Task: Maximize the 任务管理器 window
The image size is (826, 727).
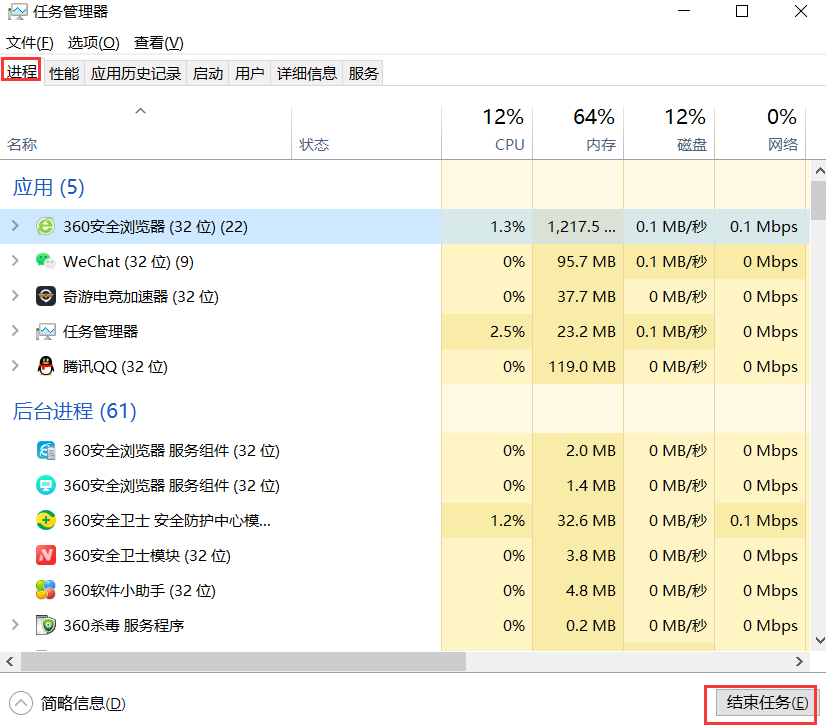Action: (x=742, y=11)
